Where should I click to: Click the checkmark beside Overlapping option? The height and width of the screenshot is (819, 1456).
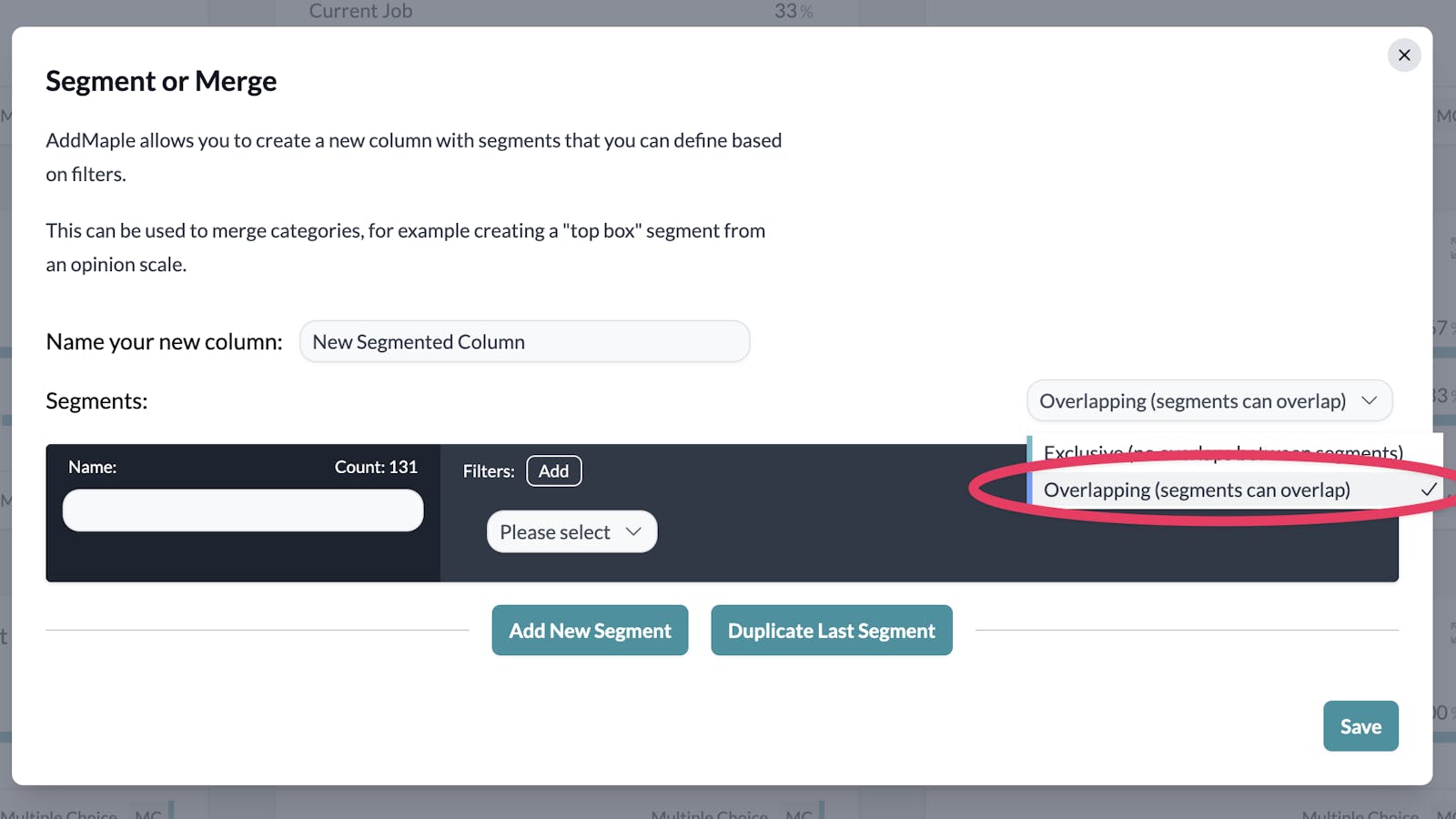1429,489
